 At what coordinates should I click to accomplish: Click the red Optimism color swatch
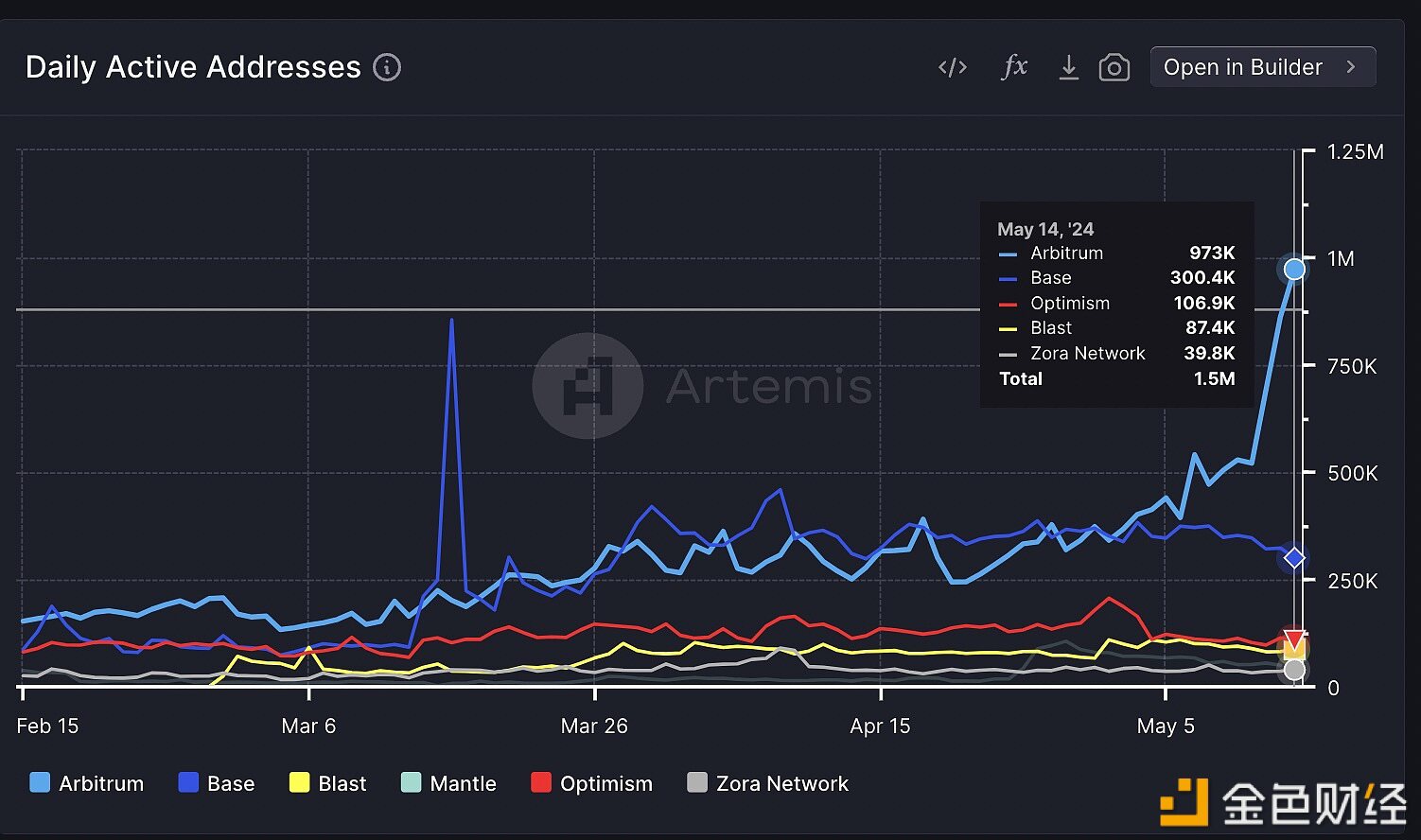tap(541, 782)
